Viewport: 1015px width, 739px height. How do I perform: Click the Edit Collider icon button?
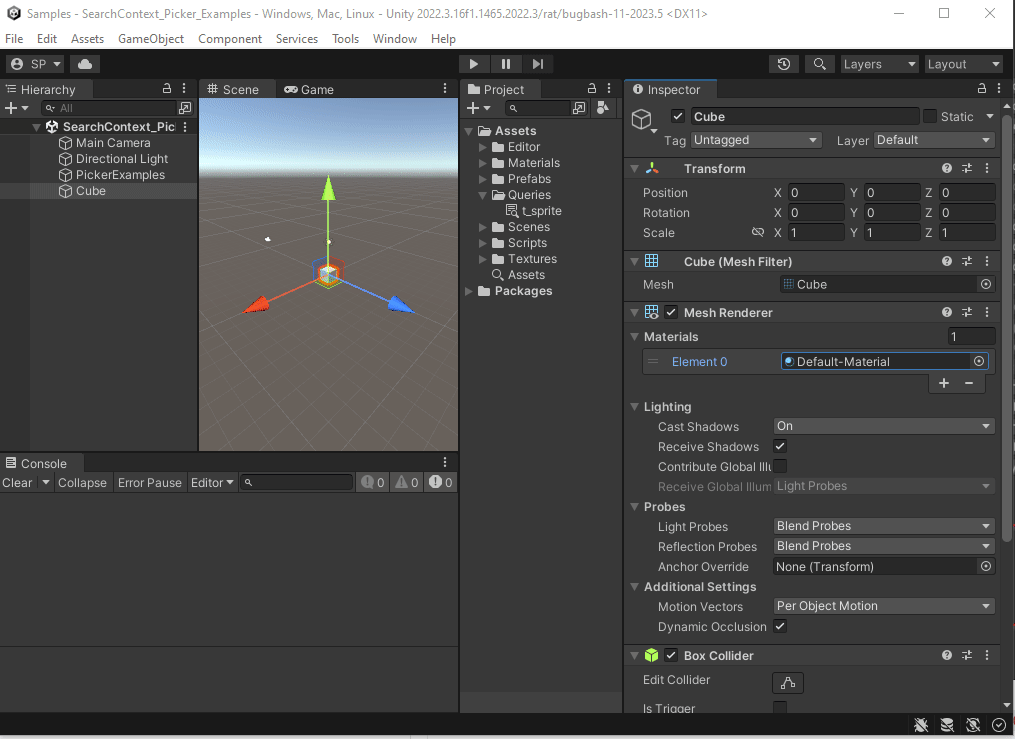[788, 683]
